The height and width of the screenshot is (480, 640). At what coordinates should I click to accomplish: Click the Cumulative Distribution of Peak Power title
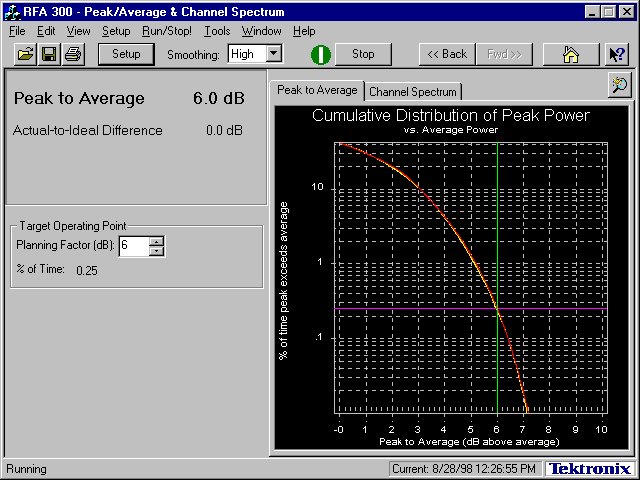click(x=451, y=116)
